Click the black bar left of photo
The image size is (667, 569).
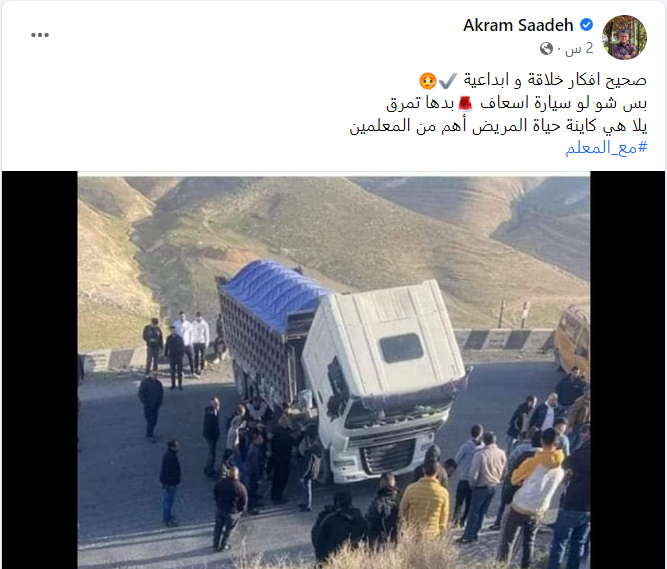tap(40, 370)
